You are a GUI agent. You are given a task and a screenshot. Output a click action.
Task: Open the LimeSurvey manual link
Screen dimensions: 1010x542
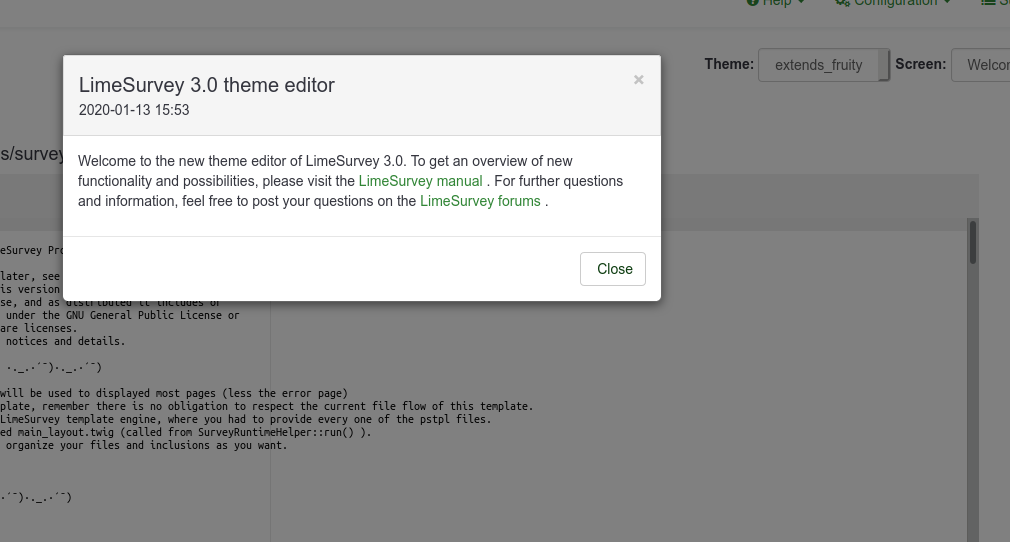pos(421,181)
